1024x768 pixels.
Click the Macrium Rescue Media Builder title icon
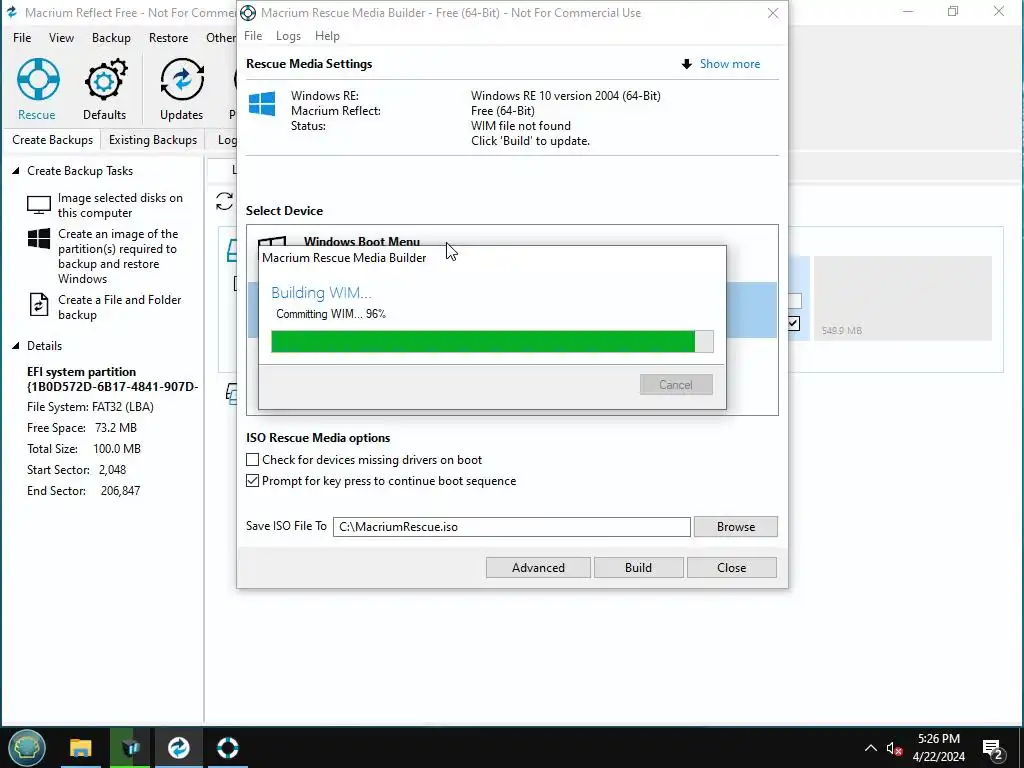point(248,12)
